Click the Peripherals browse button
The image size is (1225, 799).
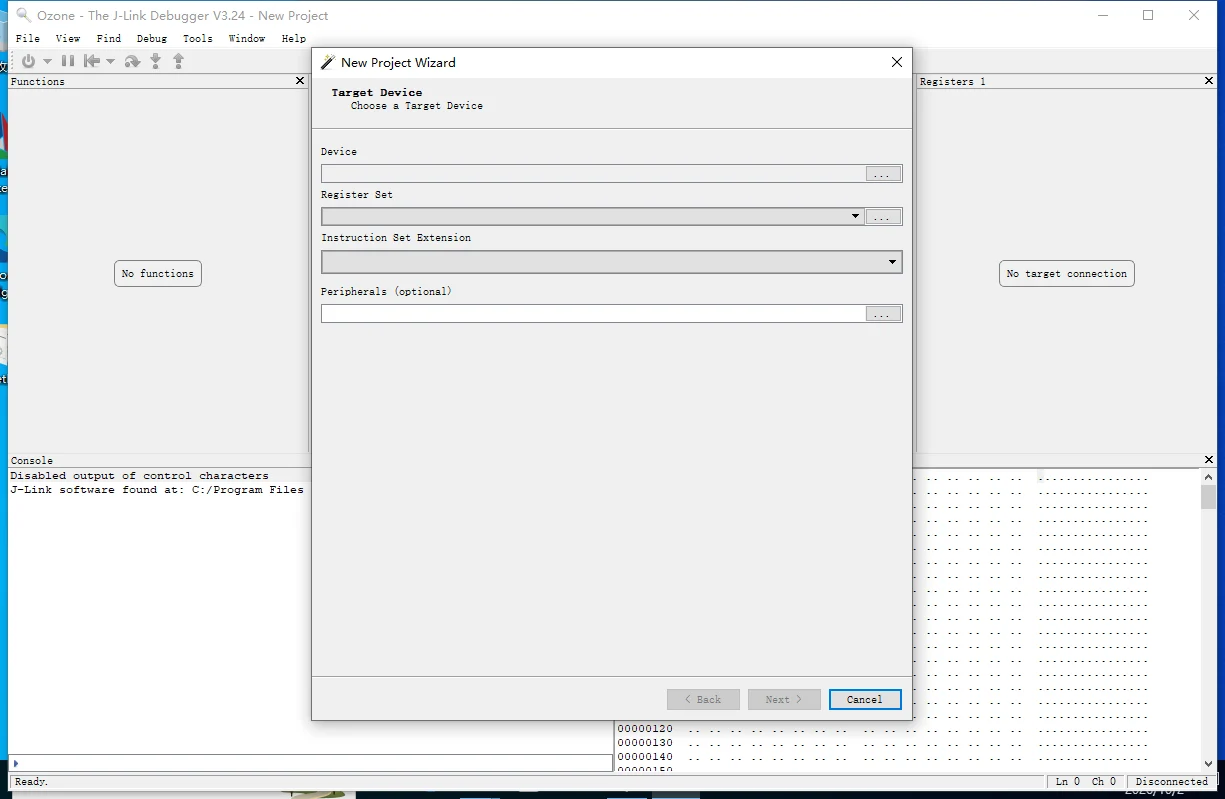[x=883, y=314]
